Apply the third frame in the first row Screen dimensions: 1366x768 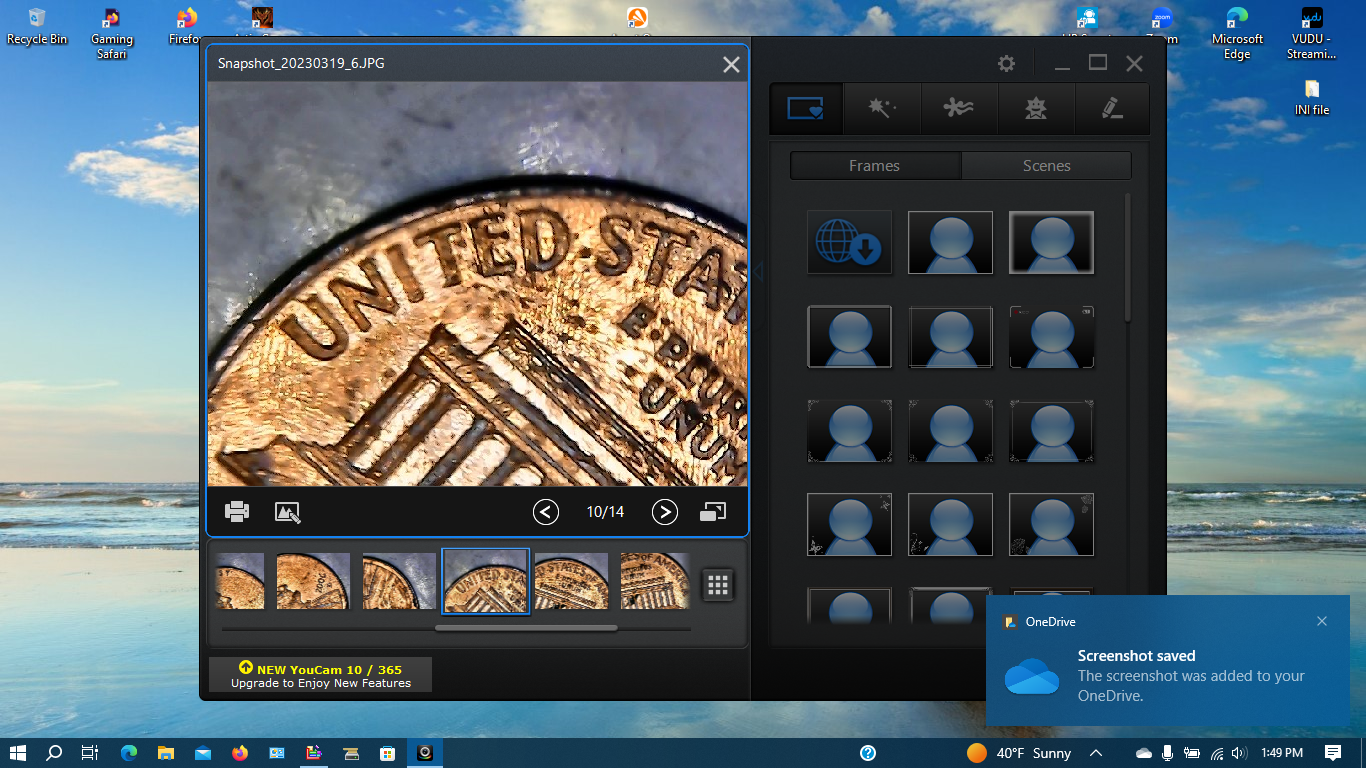point(1051,242)
